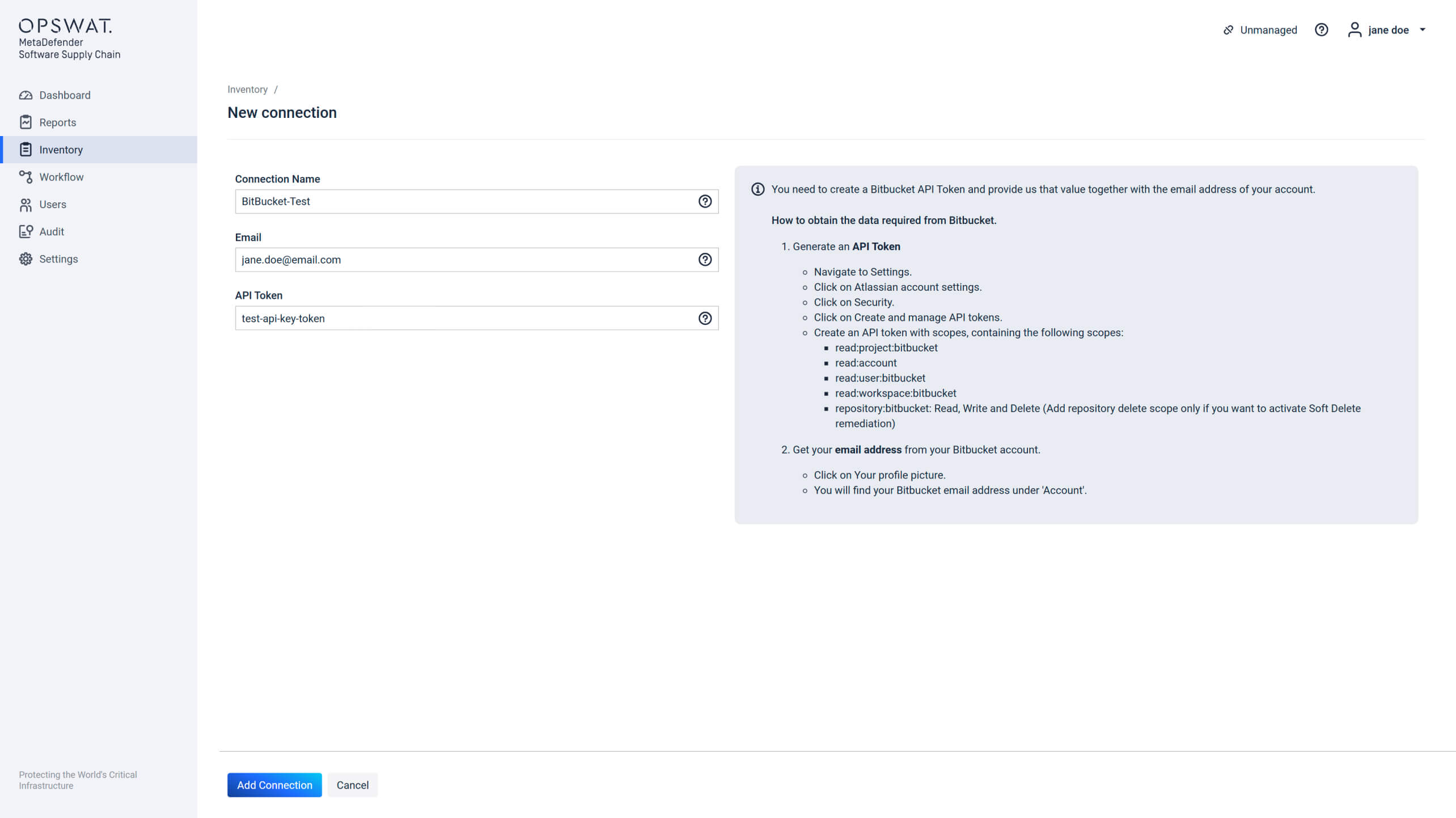Click the Inventory breadcrumb link
The image size is (1456, 818).
pyautogui.click(x=247, y=90)
